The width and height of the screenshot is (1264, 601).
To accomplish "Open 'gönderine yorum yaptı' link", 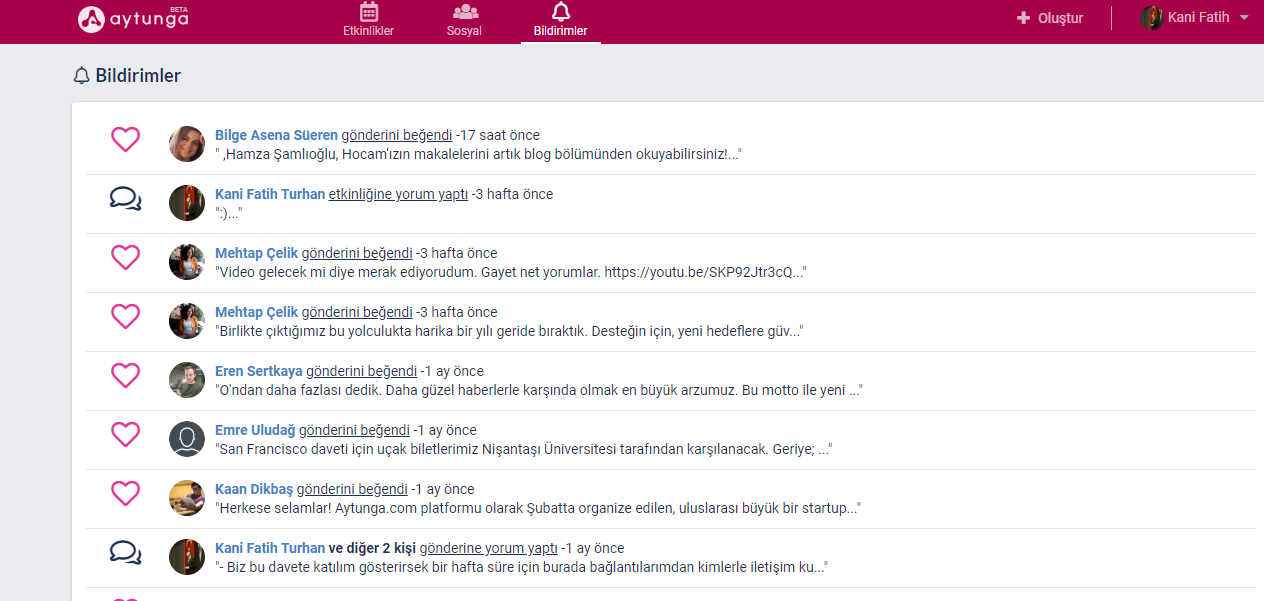I will [x=489, y=548].
